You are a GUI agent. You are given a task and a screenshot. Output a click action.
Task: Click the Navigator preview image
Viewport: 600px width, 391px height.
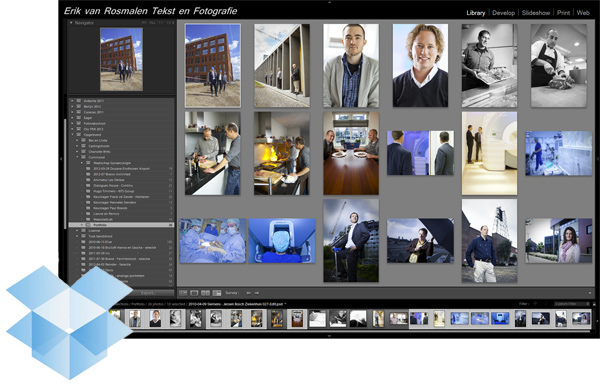point(121,59)
